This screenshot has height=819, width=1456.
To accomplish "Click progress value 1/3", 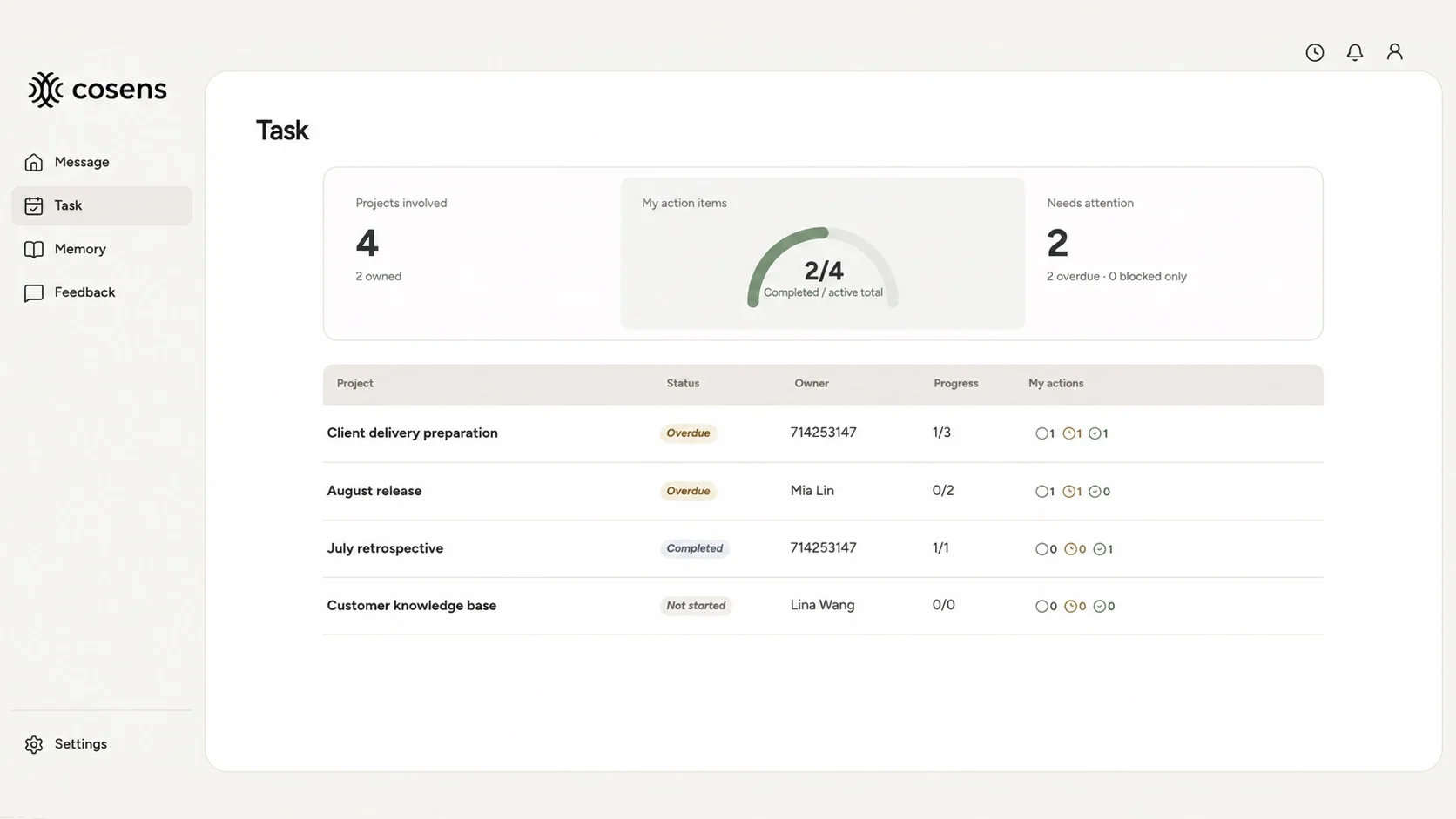I will click(941, 433).
